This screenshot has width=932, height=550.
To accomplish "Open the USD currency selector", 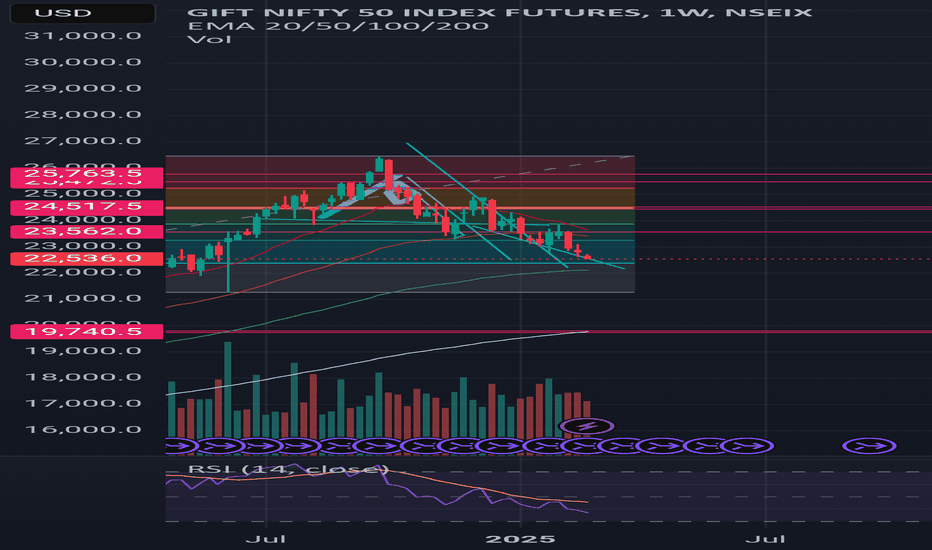I will (x=83, y=13).
